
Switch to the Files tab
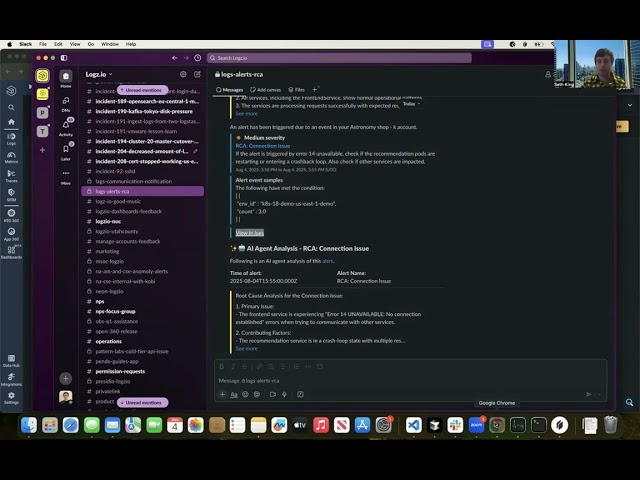point(297,90)
